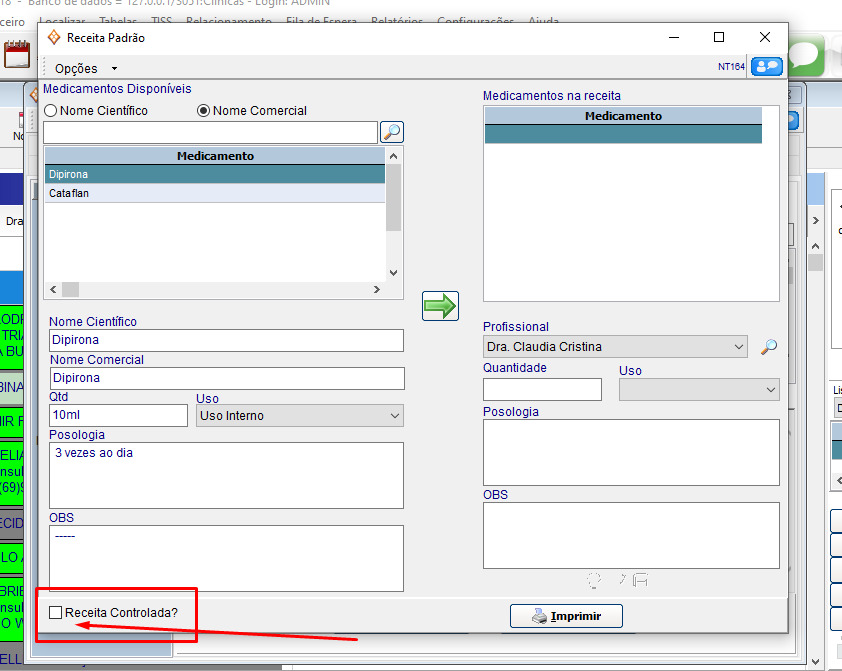Click the disabled refresh icon below OBS
Image resolution: width=842 pixels, height=671 pixels.
[x=594, y=579]
